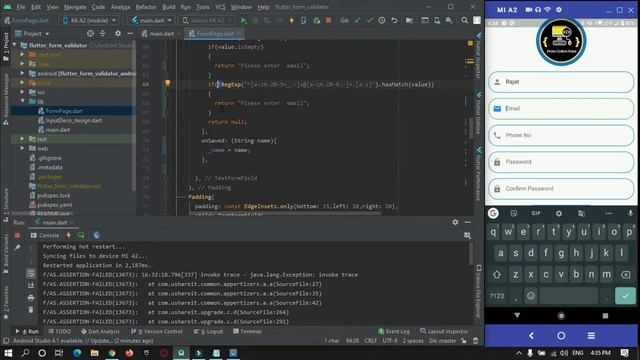The width and height of the screenshot is (640, 360).
Task: Stop the running app with red square
Action: 329,20
